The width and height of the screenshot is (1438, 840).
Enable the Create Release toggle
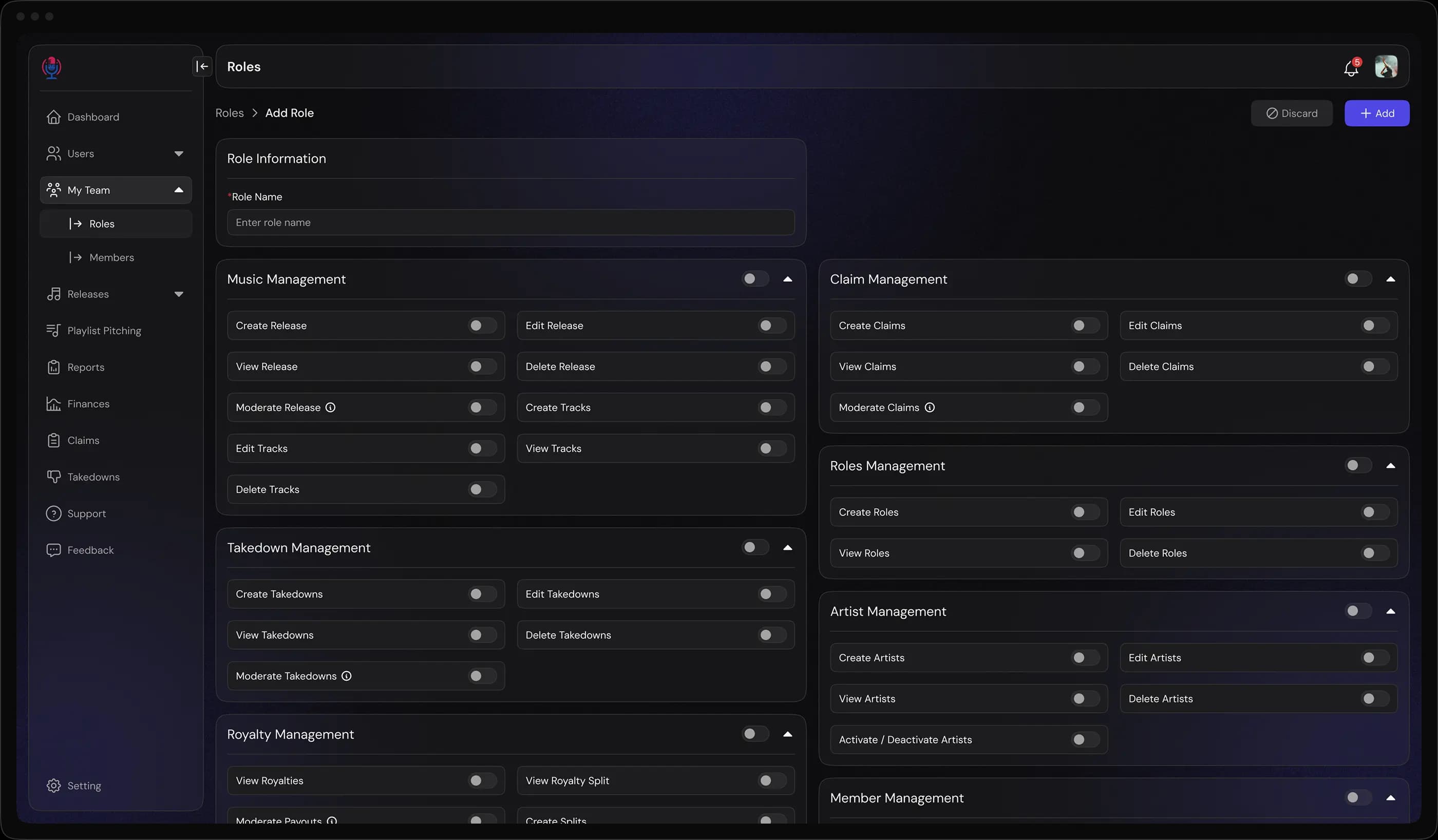[x=482, y=326]
